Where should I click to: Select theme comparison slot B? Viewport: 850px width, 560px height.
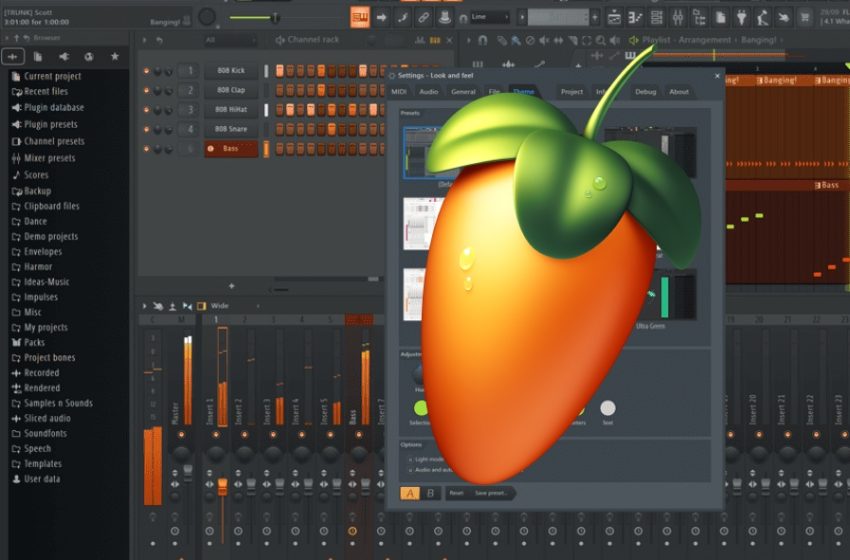[x=430, y=493]
